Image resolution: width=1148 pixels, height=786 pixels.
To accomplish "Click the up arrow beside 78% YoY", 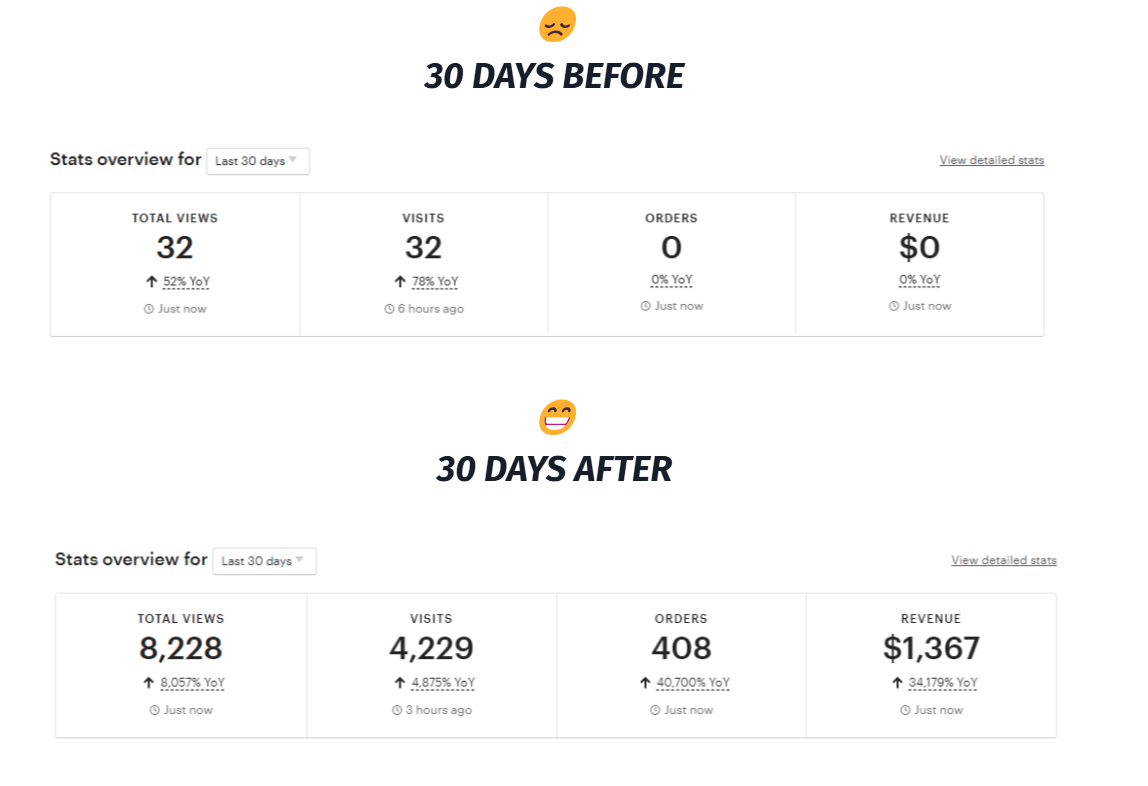I will (400, 282).
